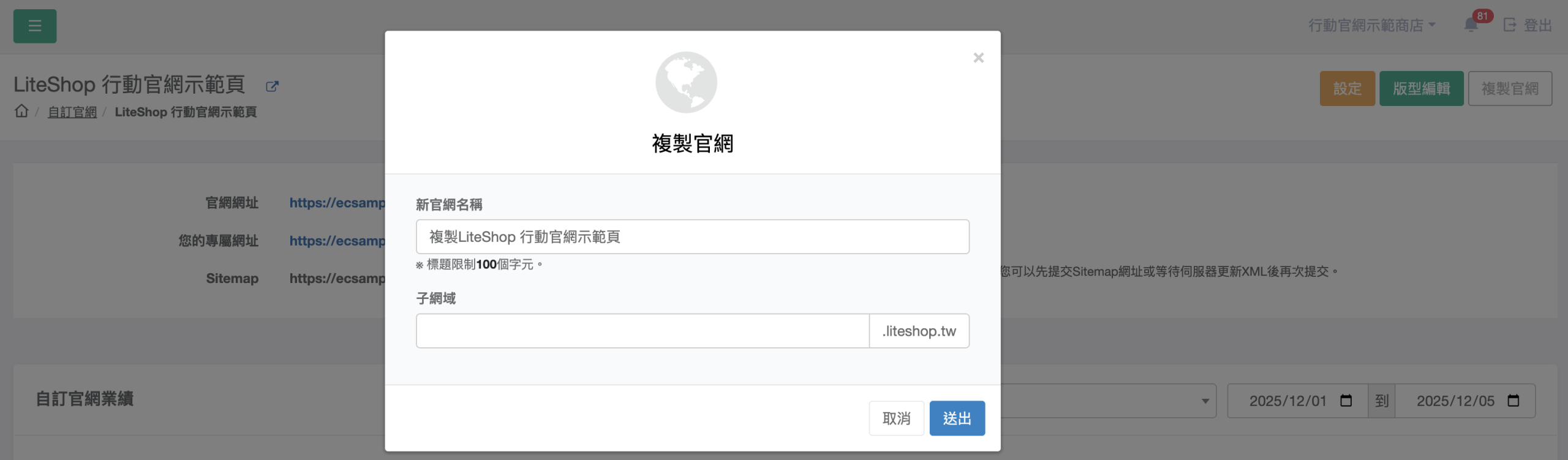
Task: Click the hamburger menu icon
Action: pos(35,26)
